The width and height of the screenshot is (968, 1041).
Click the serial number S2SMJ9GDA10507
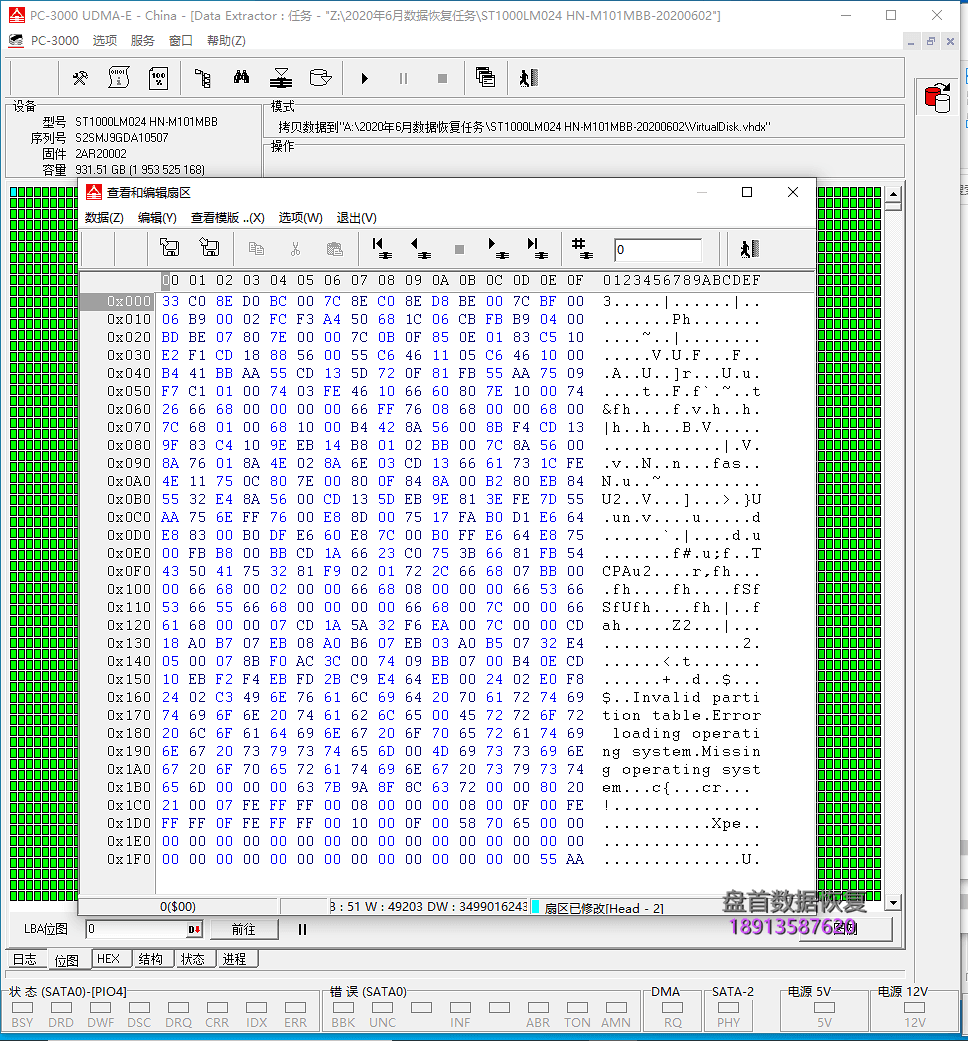coord(121,137)
